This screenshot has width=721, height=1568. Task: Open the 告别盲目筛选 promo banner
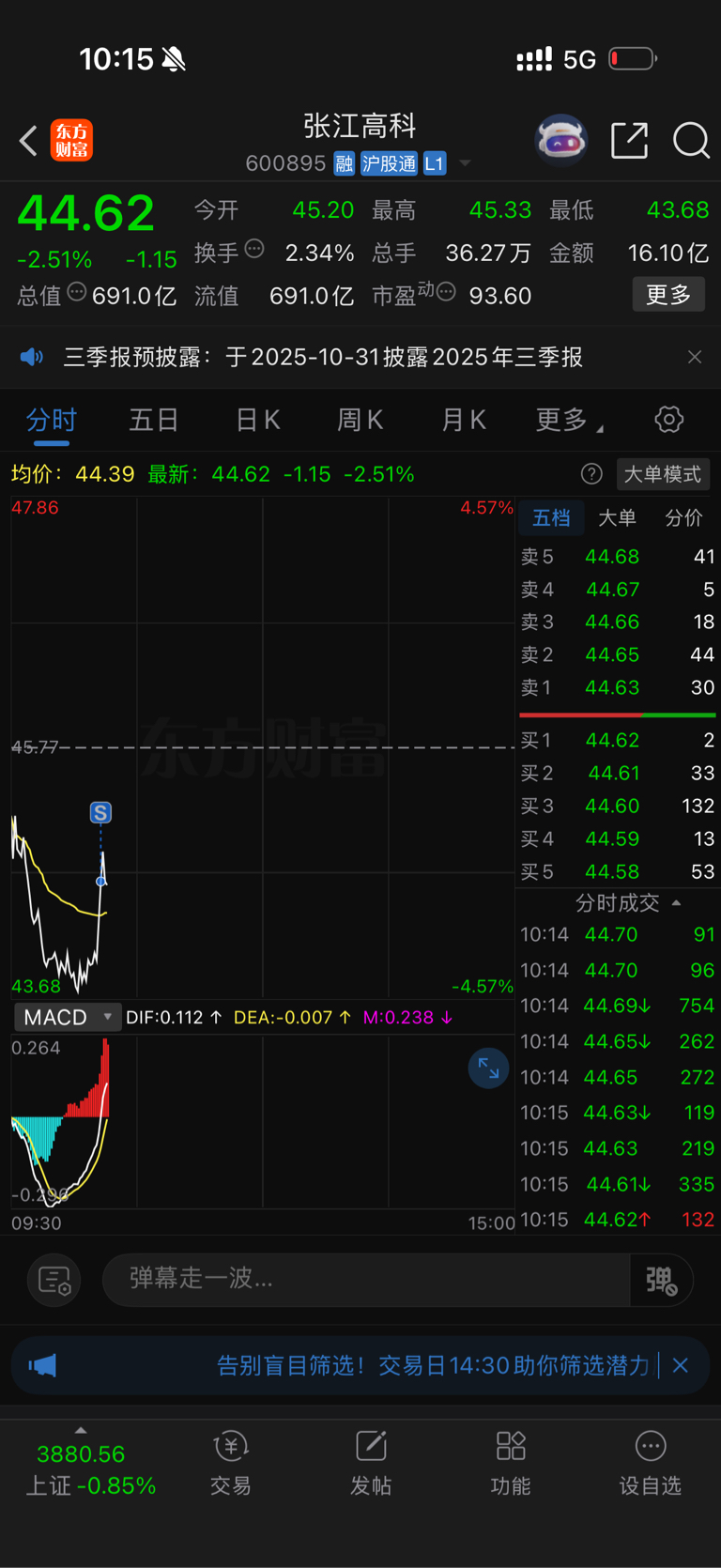point(433,1365)
